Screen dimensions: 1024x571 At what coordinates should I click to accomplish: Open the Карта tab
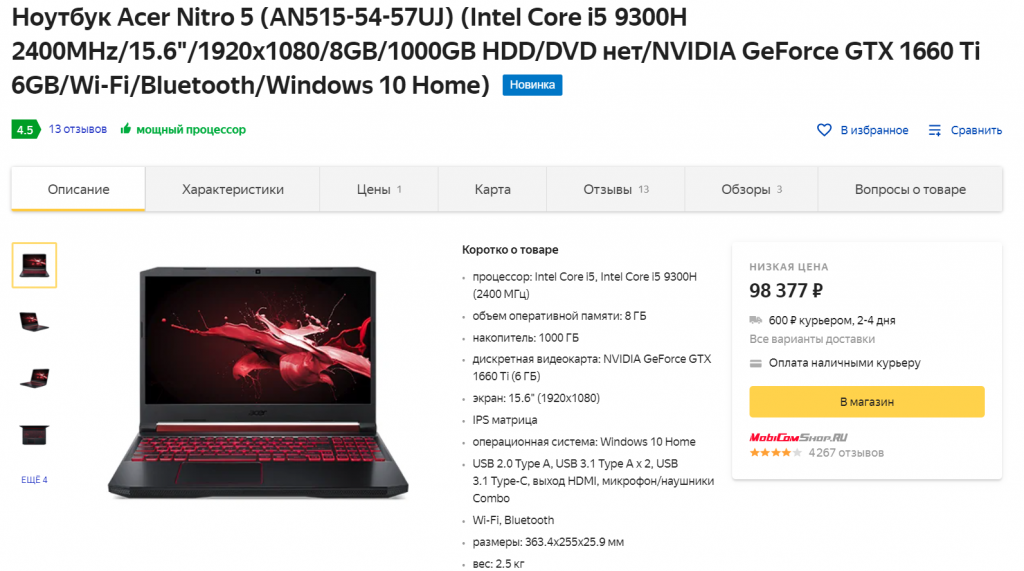[492, 189]
